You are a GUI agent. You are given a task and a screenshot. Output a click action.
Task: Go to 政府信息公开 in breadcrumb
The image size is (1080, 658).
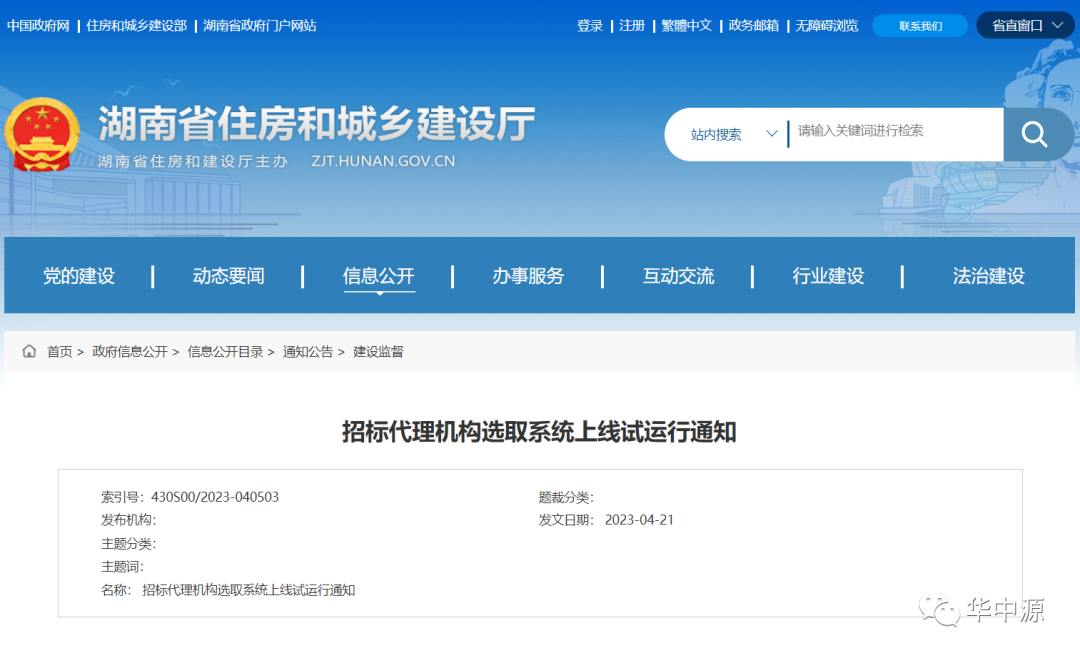click(129, 352)
